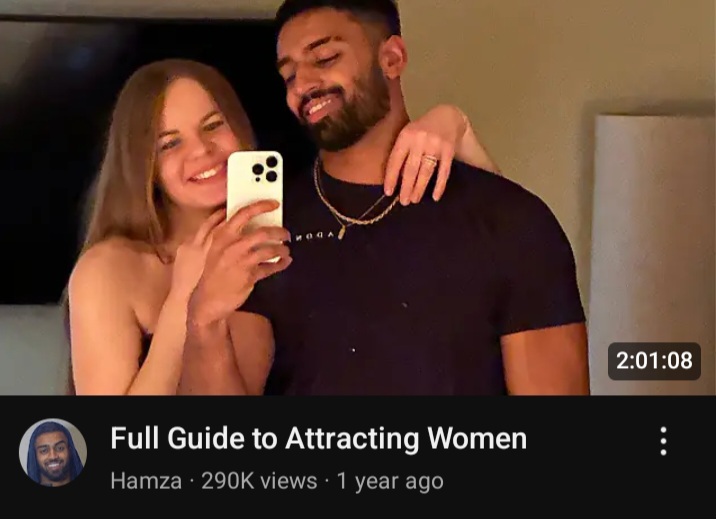Click the word "Women" in the title

tap(477, 438)
